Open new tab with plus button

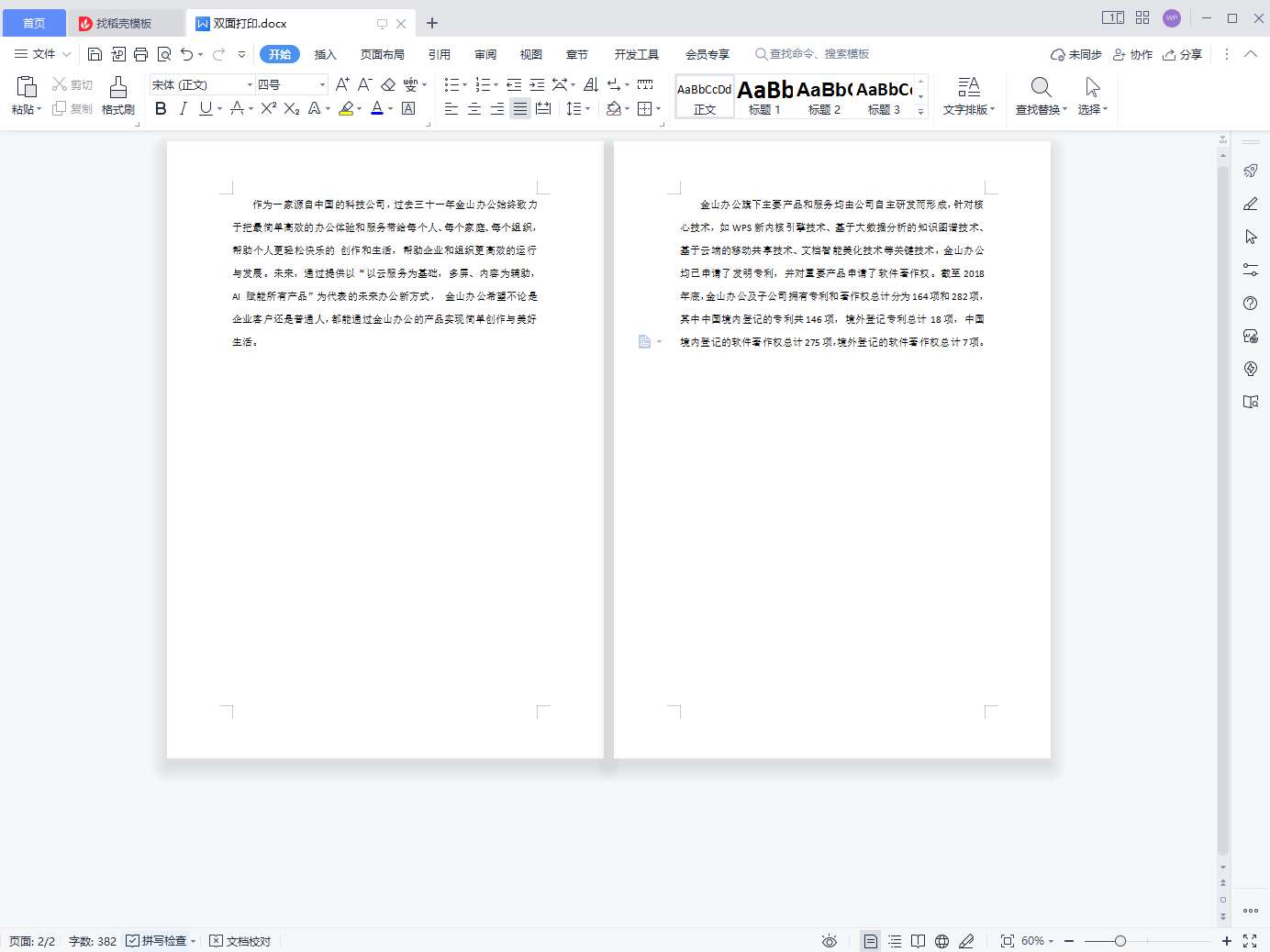click(x=432, y=23)
